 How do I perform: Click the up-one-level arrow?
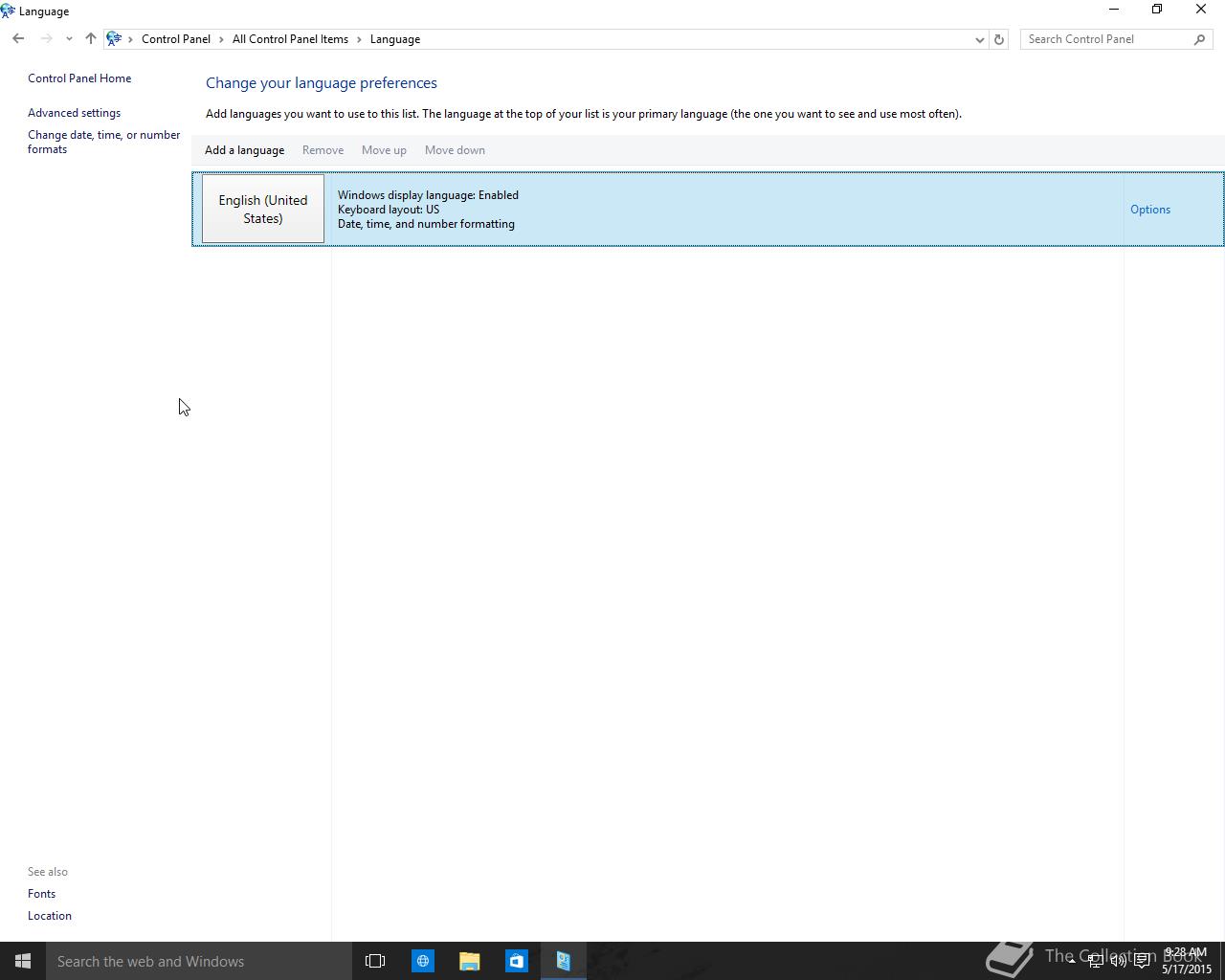(91, 39)
